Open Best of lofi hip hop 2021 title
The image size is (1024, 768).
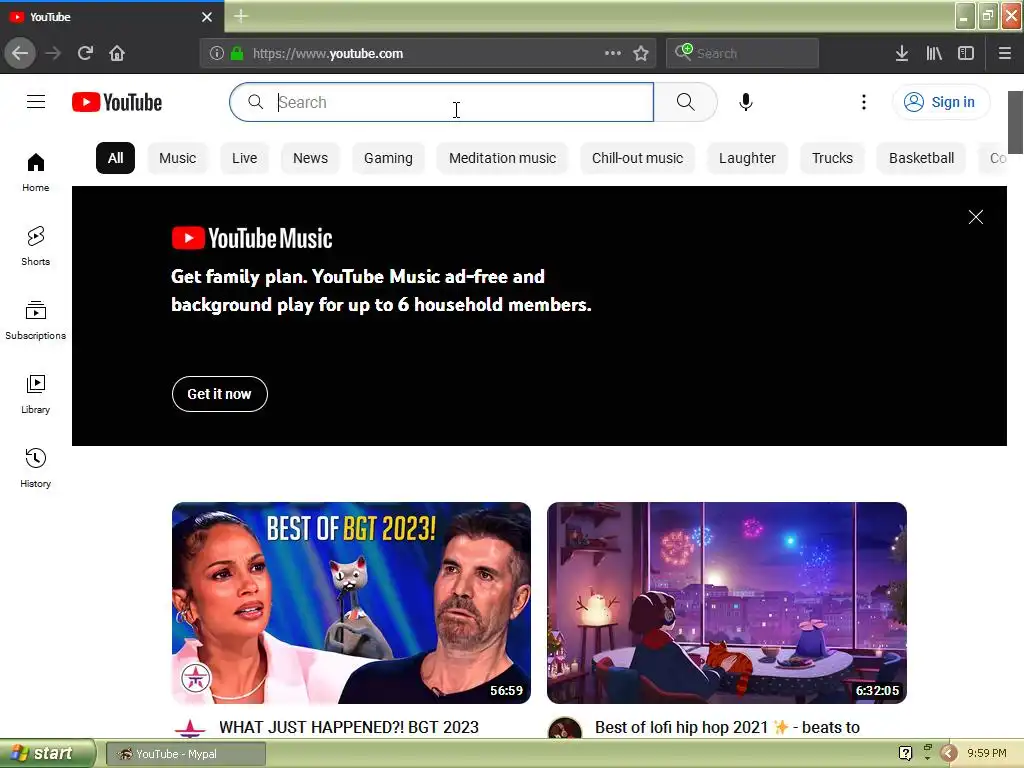727,727
